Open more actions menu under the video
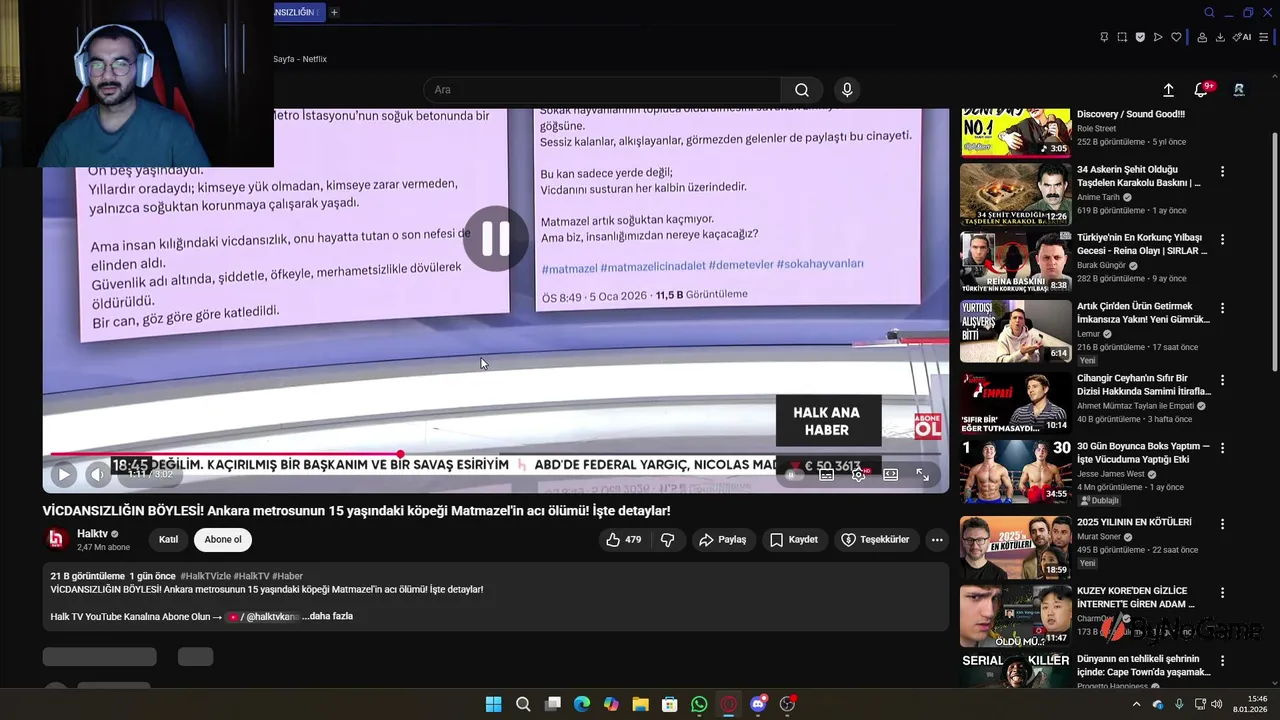 937,540
